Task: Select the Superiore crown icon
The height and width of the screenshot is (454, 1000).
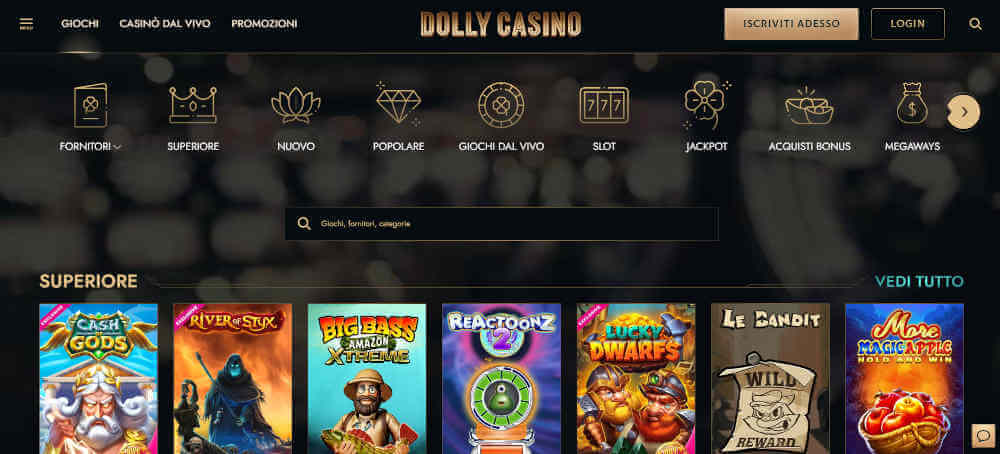Action: click(x=193, y=105)
